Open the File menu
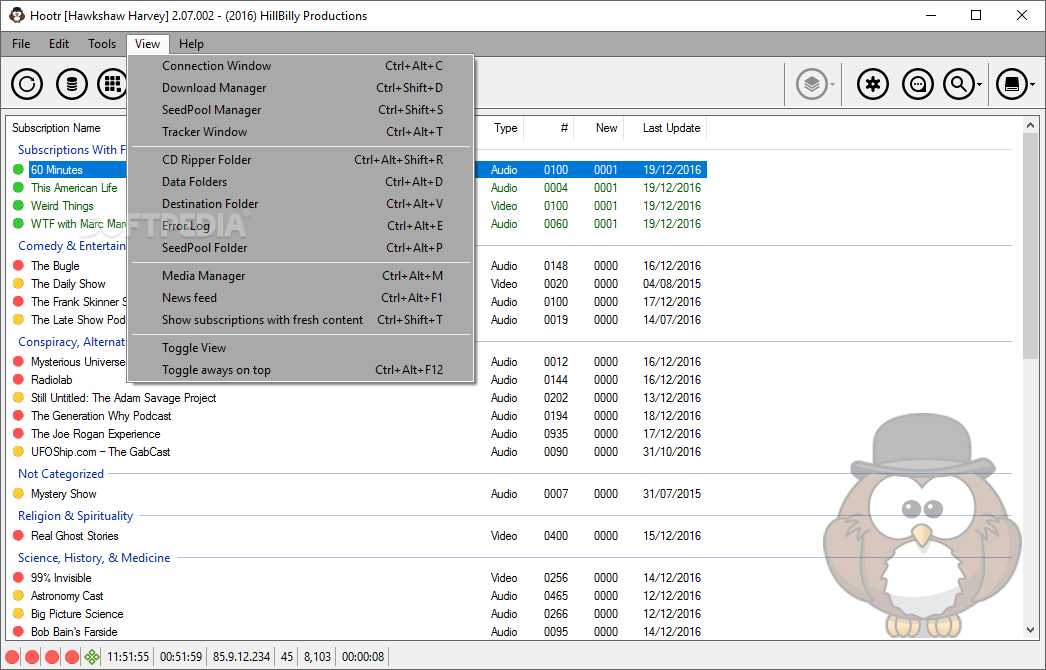 point(21,44)
